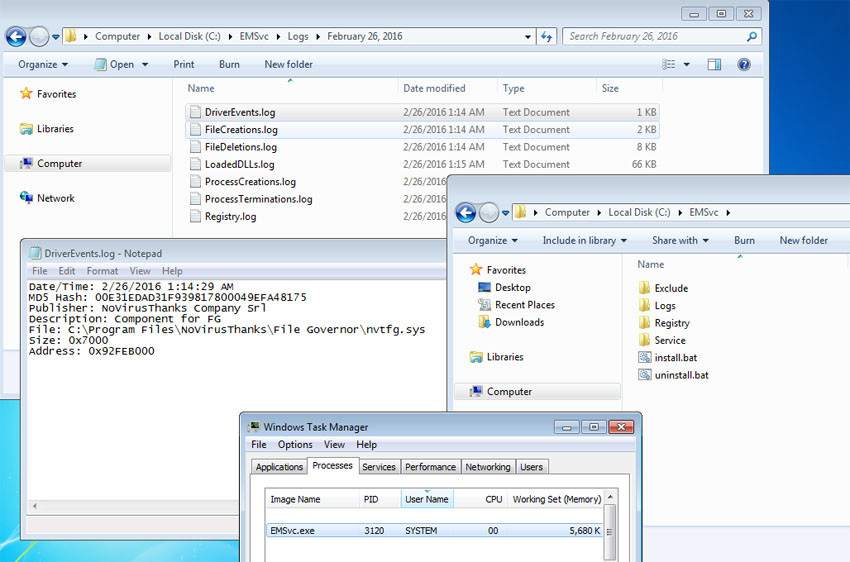This screenshot has height=562, width=850.
Task: Open Help via the blue question mark icon
Action: (x=744, y=64)
